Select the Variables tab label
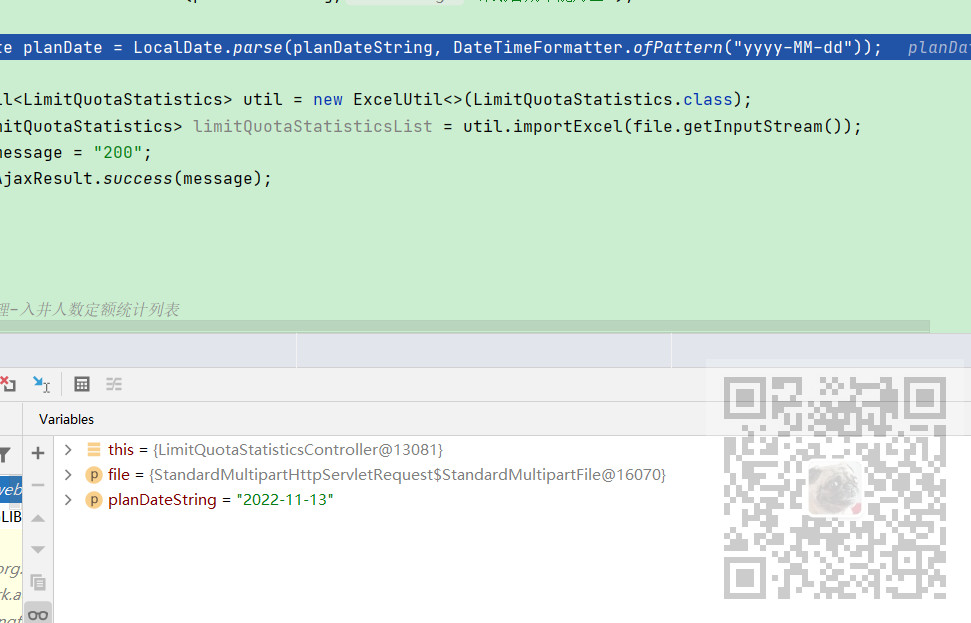 point(66,418)
